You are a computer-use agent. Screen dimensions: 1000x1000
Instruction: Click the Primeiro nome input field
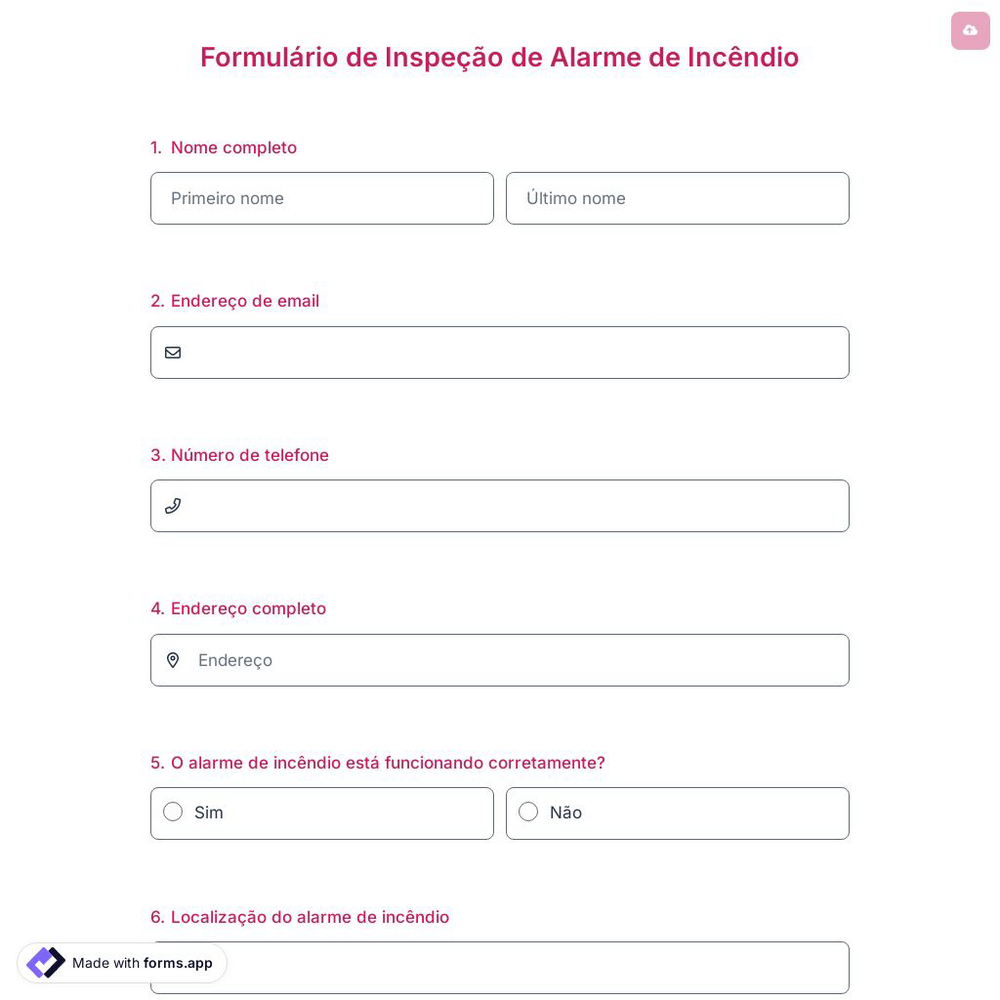(x=322, y=198)
